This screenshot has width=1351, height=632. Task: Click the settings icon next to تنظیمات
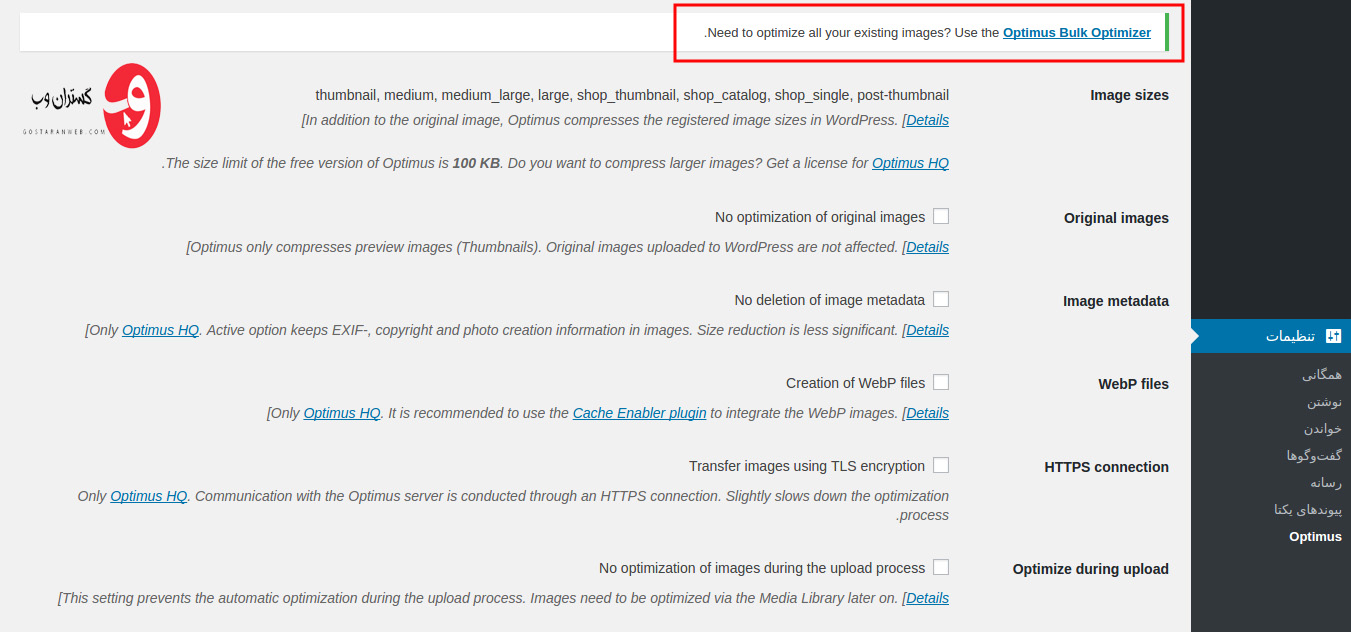1333,336
